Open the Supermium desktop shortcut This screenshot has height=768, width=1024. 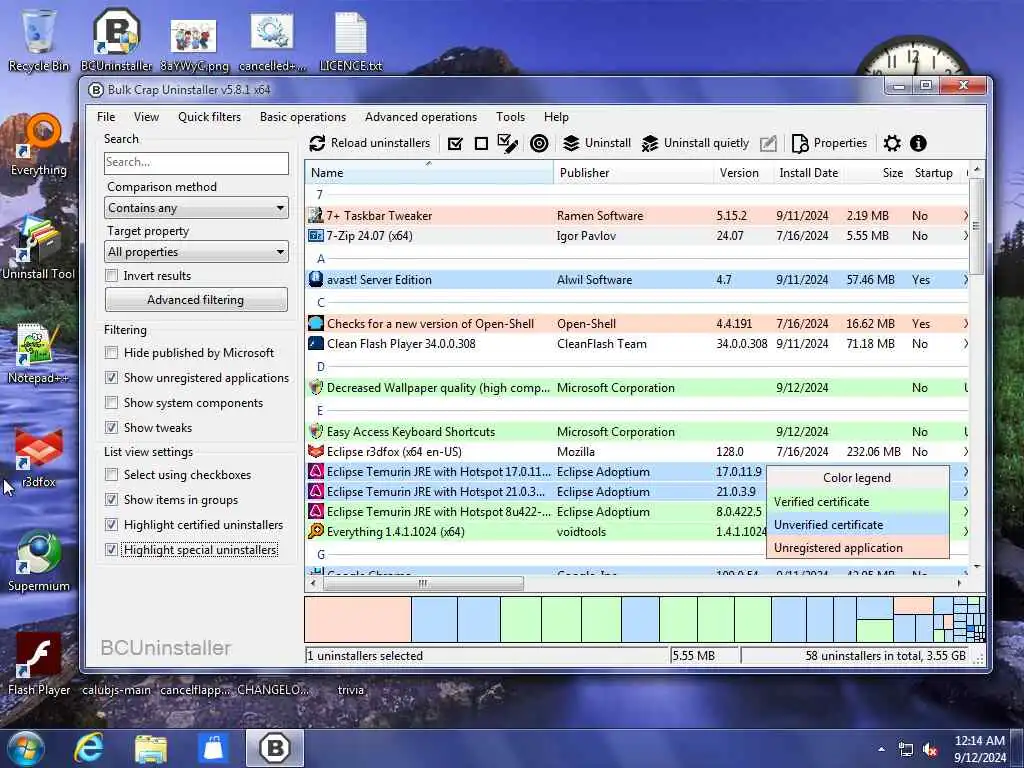39,560
